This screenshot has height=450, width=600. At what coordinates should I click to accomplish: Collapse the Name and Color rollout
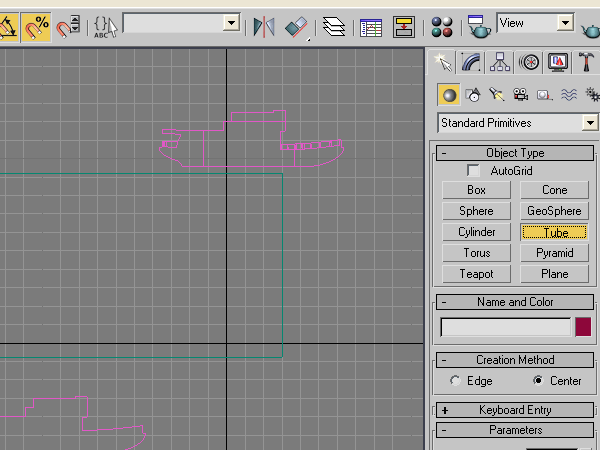[515, 302]
